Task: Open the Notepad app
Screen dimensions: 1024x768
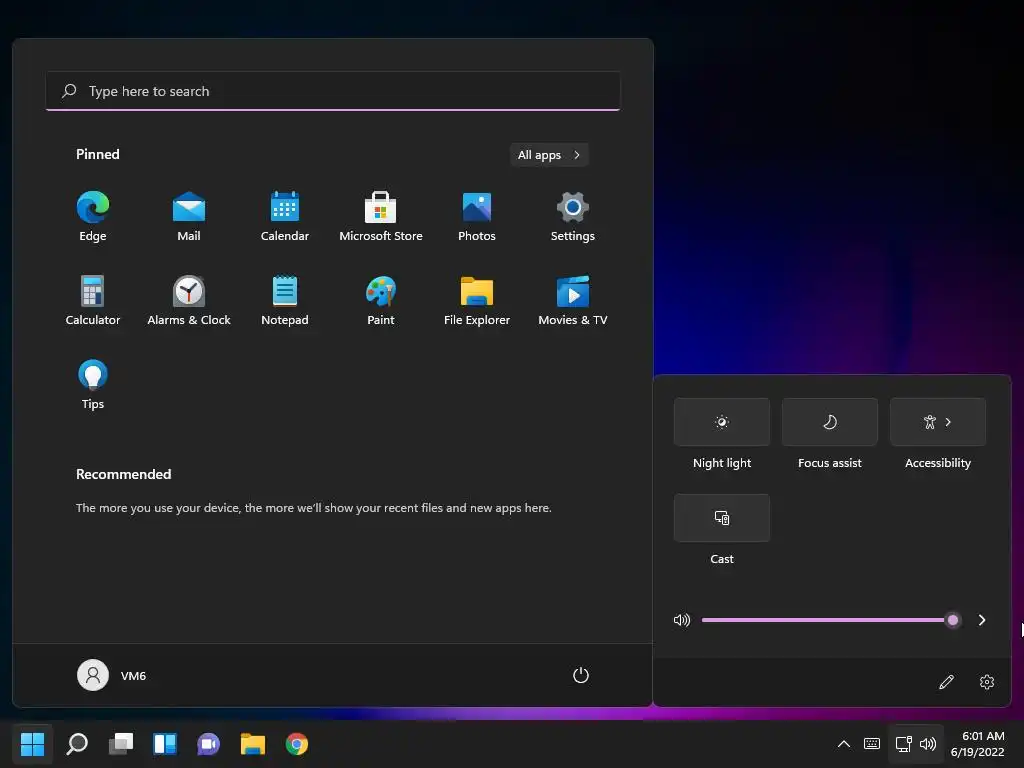Action: coord(285,300)
